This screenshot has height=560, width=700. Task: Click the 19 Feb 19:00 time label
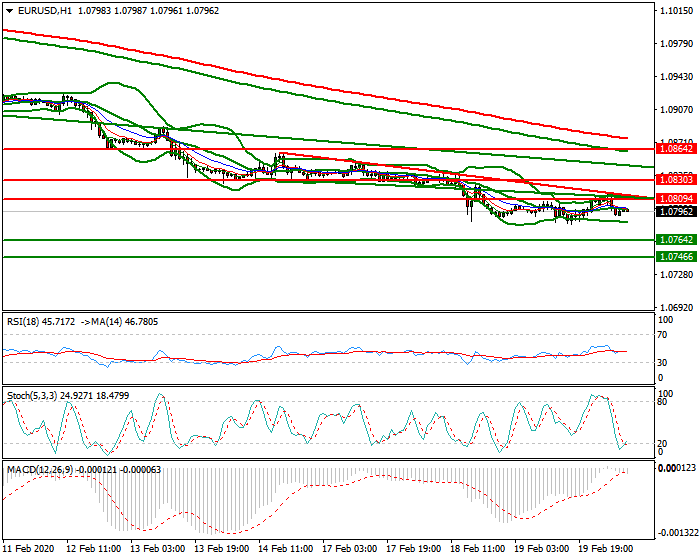[x=606, y=548]
